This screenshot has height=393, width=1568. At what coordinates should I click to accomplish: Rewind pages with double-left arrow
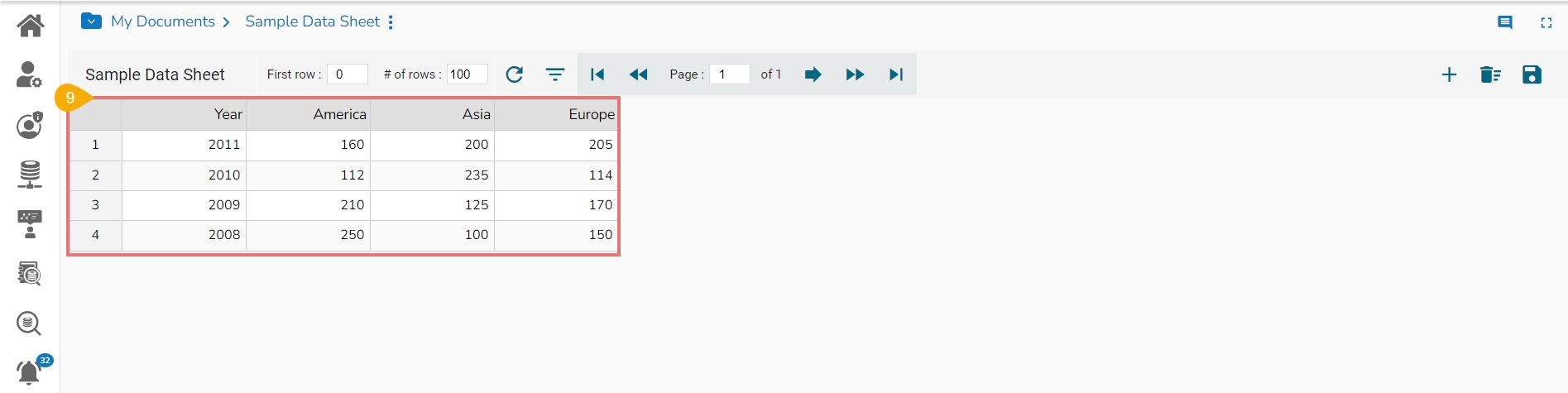coord(638,74)
